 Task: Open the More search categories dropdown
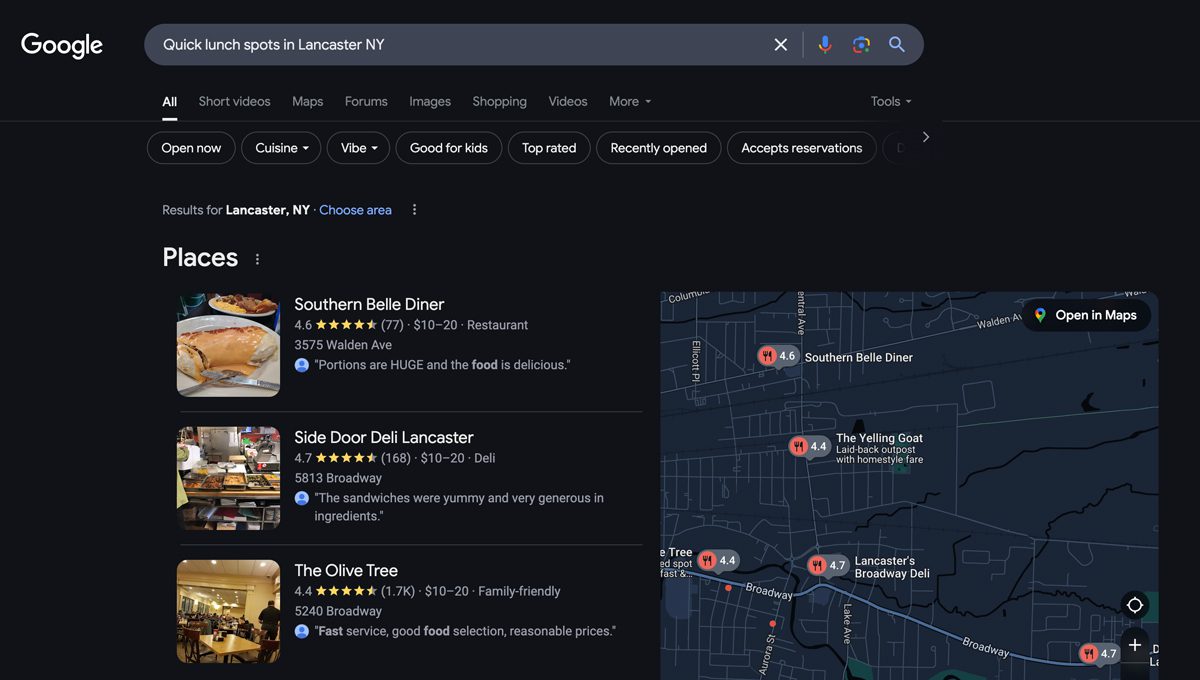(630, 101)
